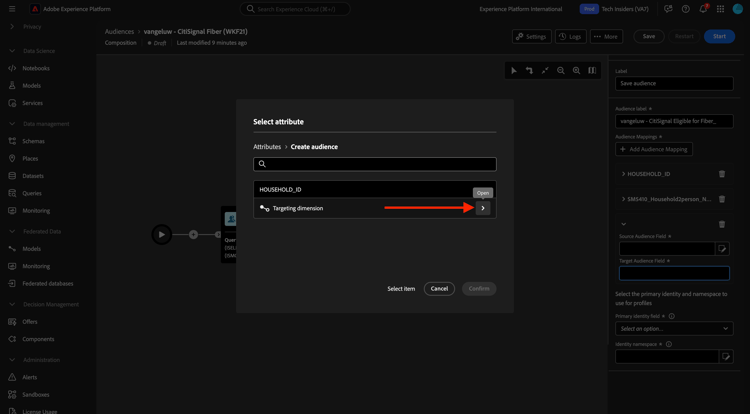Toggle the map view icon in canvas toolbar
The width and height of the screenshot is (750, 414).
point(592,70)
